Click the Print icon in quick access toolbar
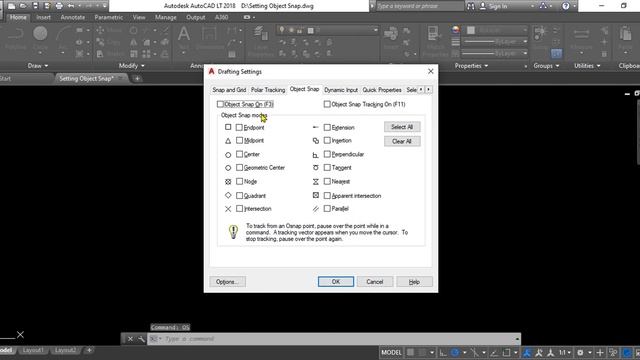The image size is (640, 360). coord(59,6)
